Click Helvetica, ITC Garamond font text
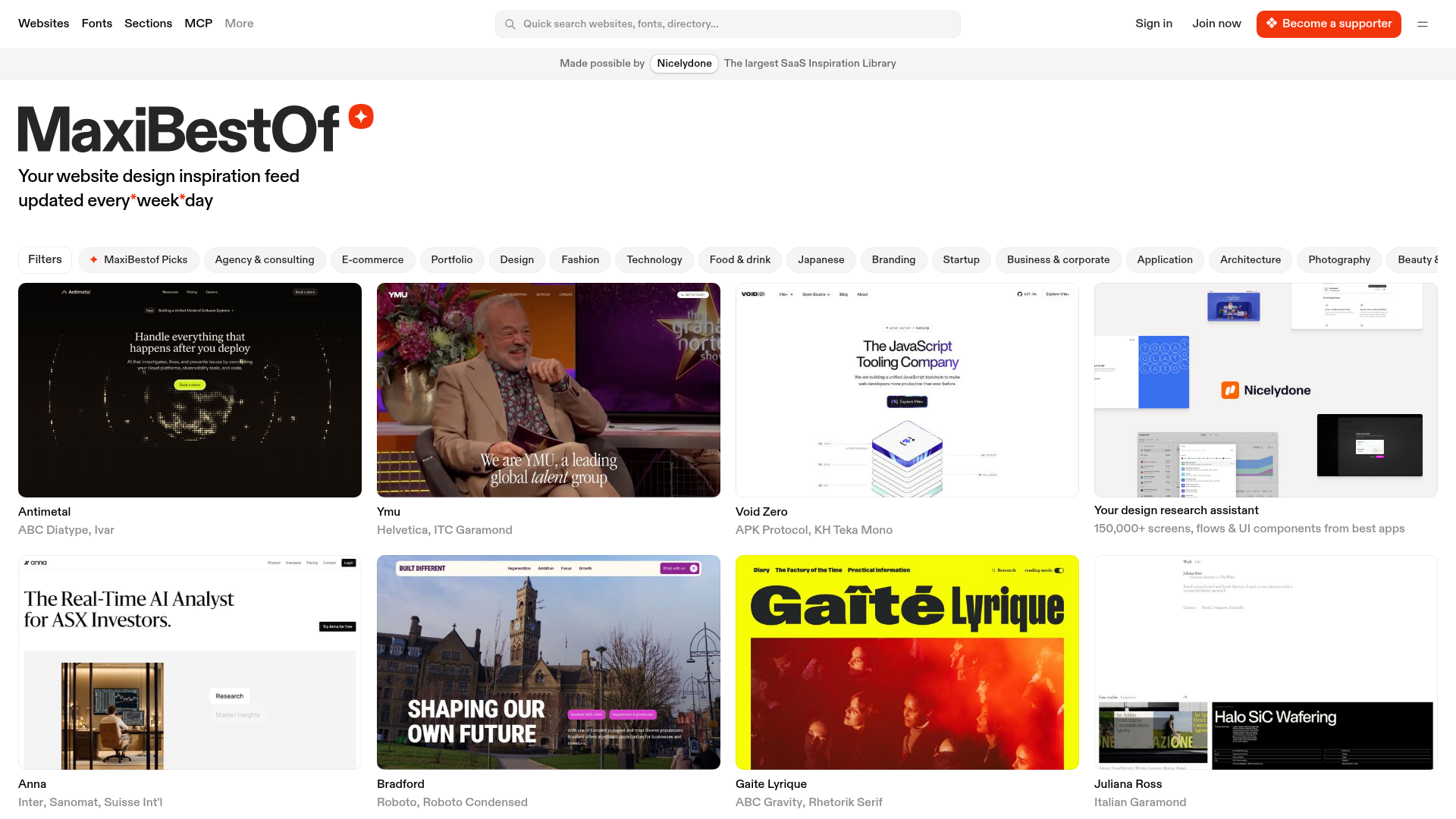 pyautogui.click(x=444, y=530)
